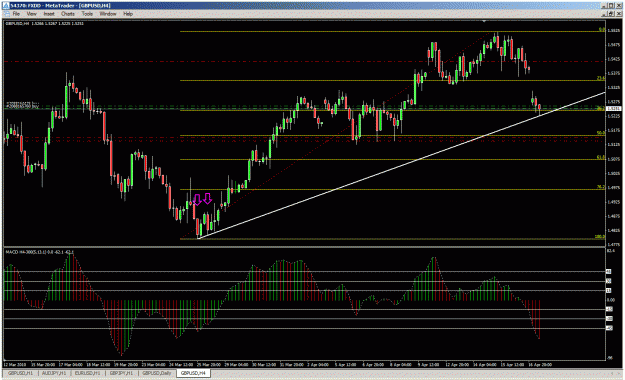Image resolution: width=625 pixels, height=380 pixels.
Task: Click the chart document icon beside File
Action: click(7, 14)
